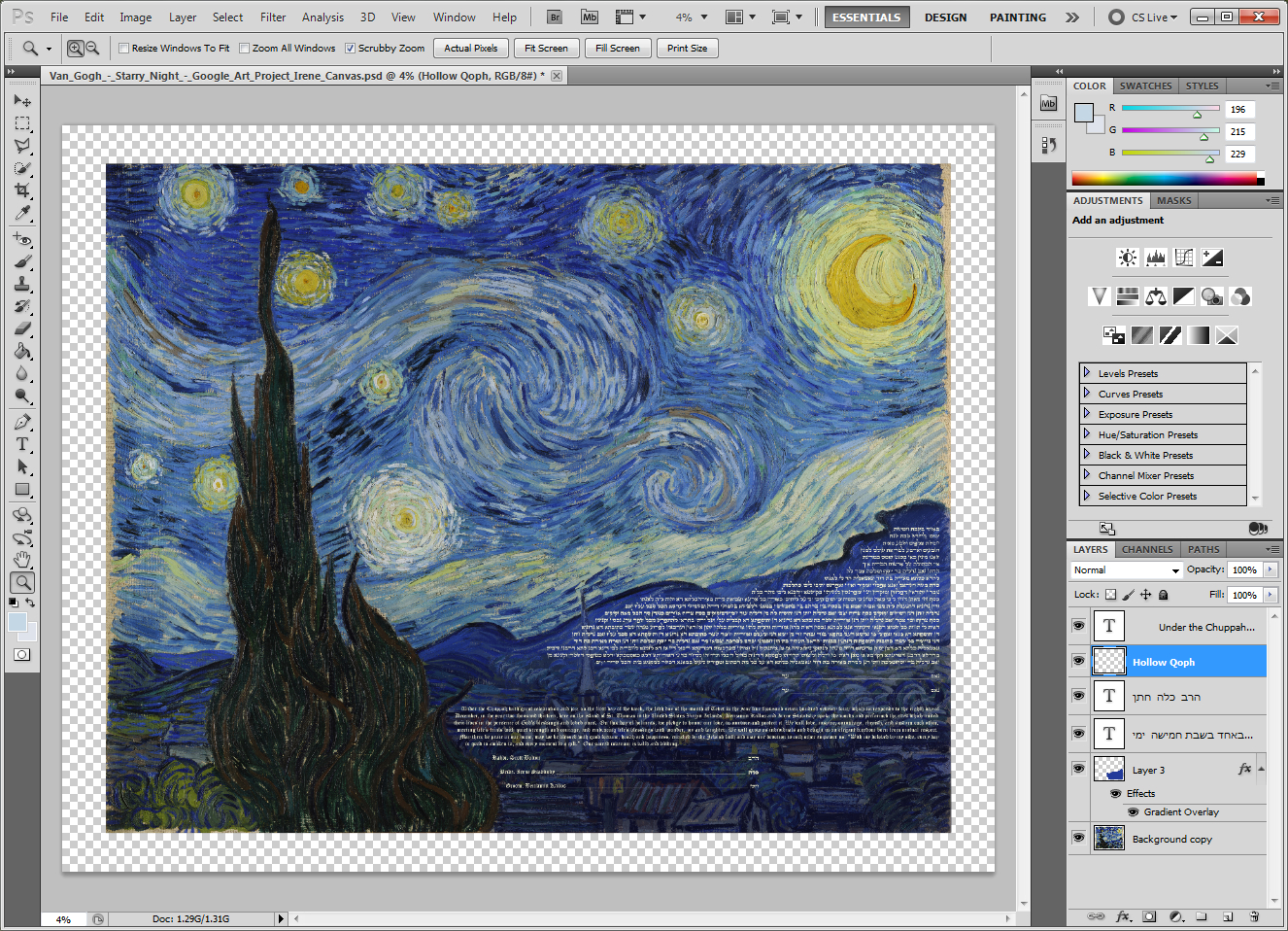
Task: Enable Resize Windows To Fit checkbox
Action: tap(123, 49)
